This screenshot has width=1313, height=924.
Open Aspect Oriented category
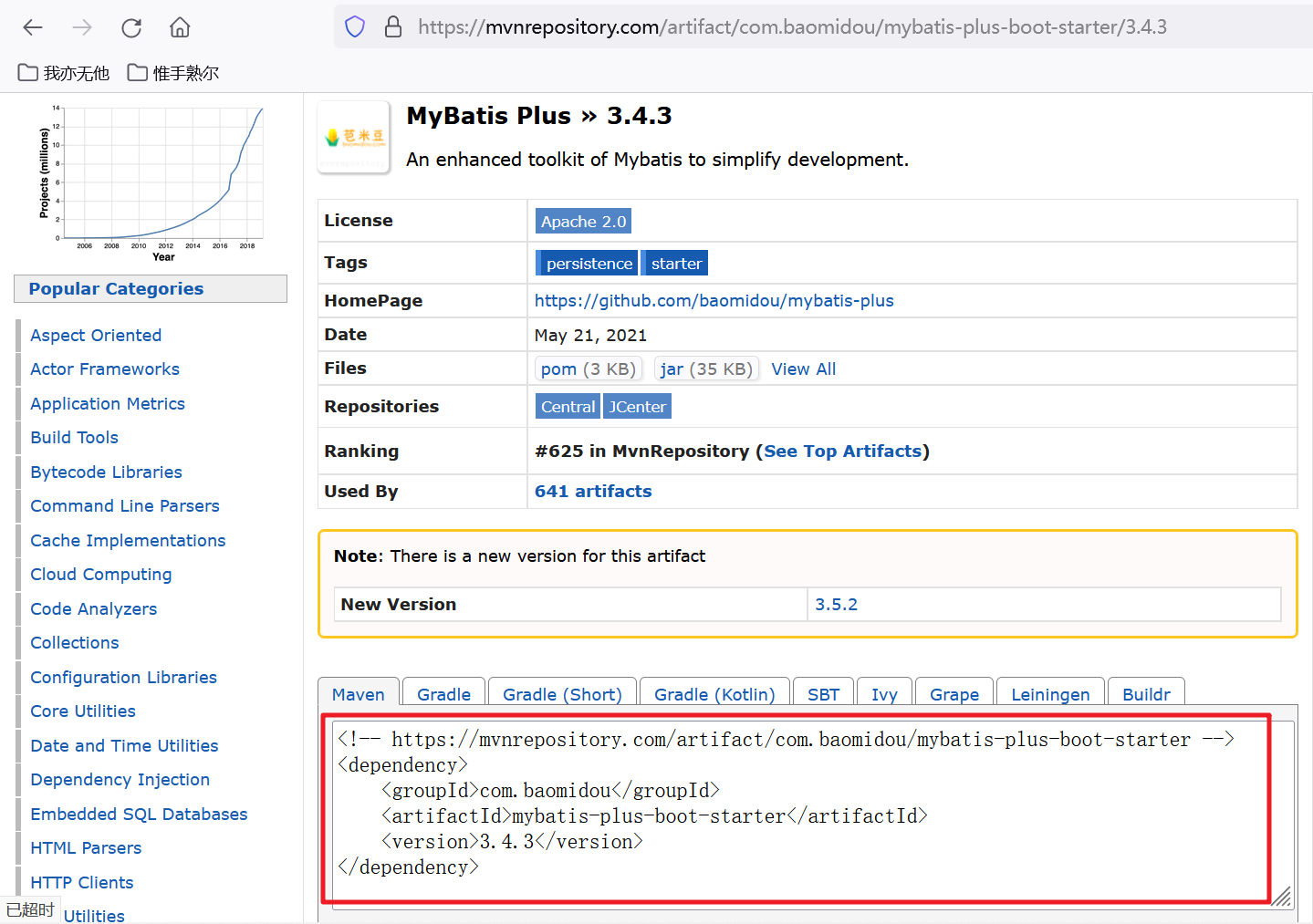click(96, 335)
